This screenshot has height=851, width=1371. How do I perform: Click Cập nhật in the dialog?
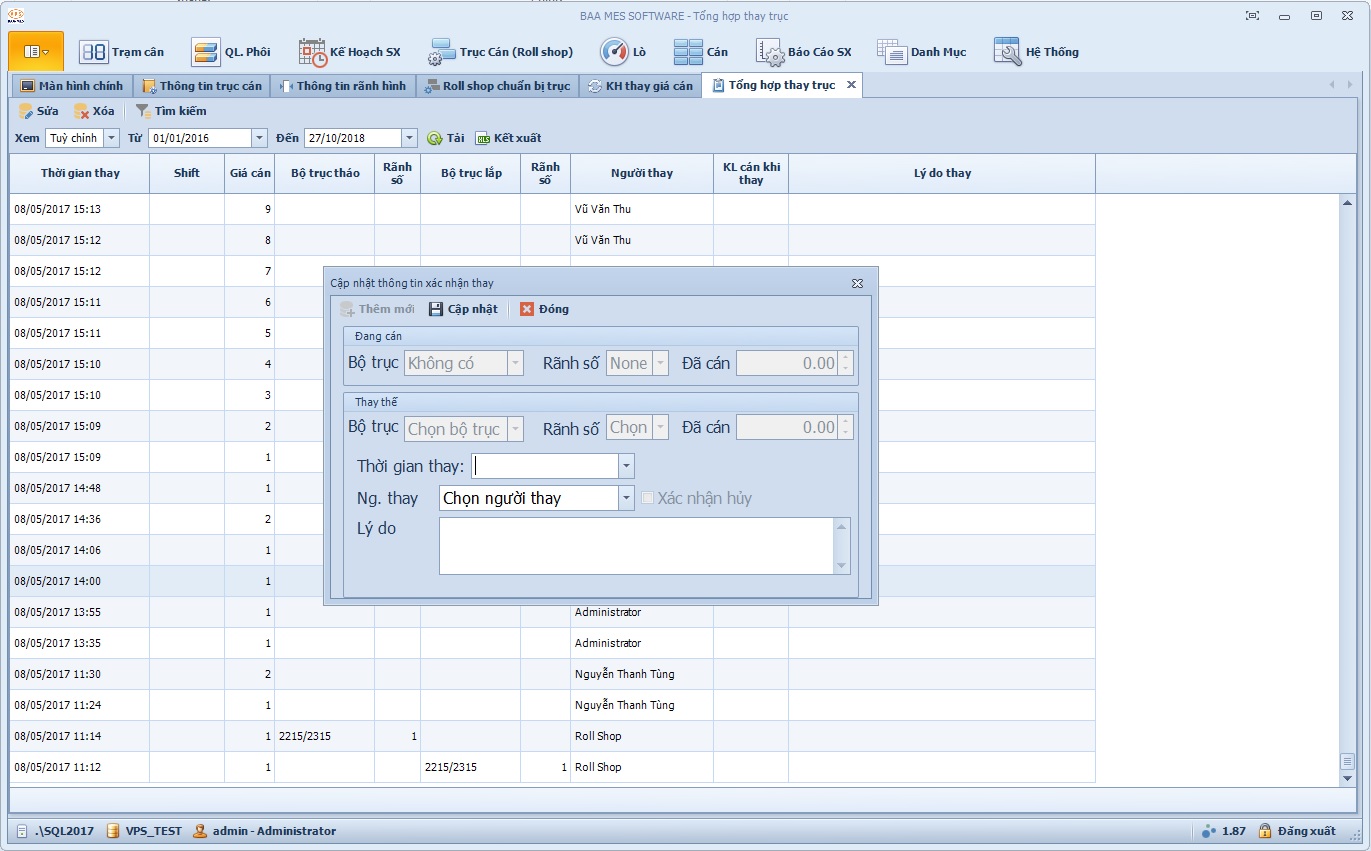coord(463,309)
